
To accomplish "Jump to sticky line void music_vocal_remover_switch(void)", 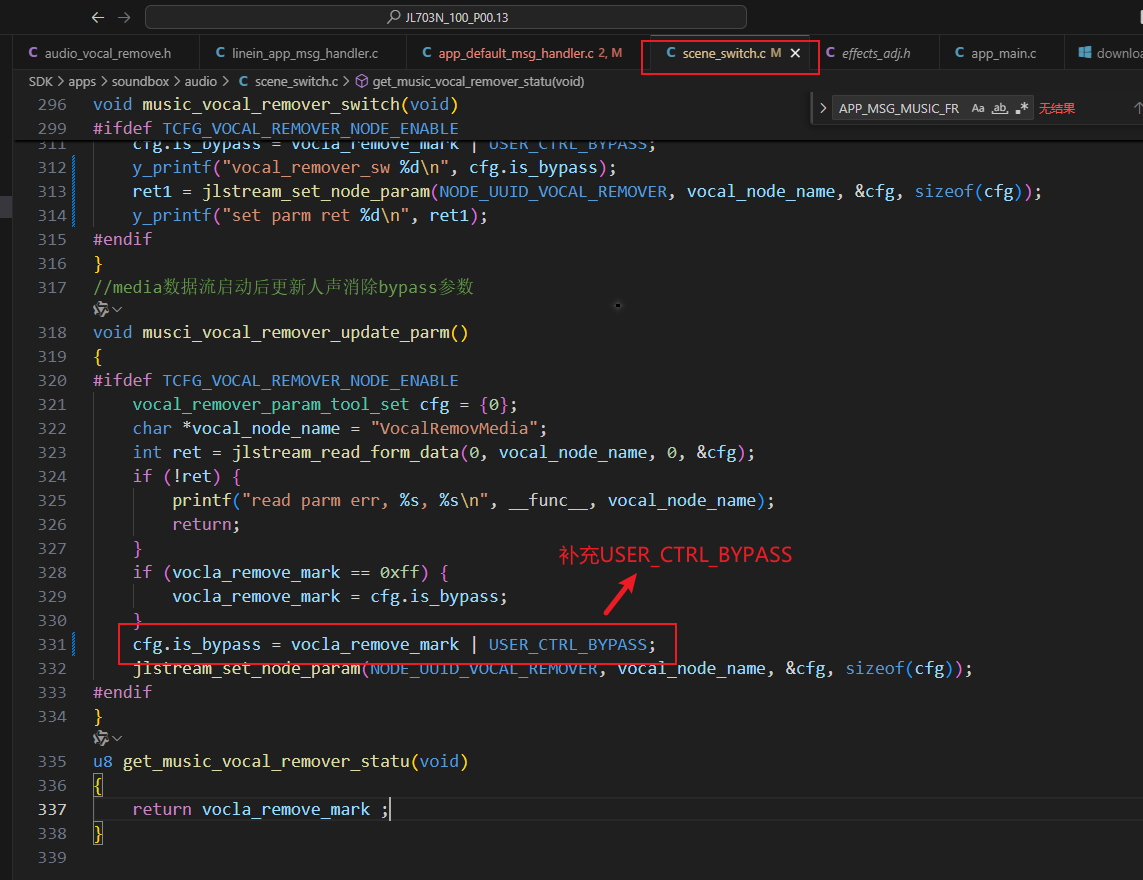I will pos(276,105).
